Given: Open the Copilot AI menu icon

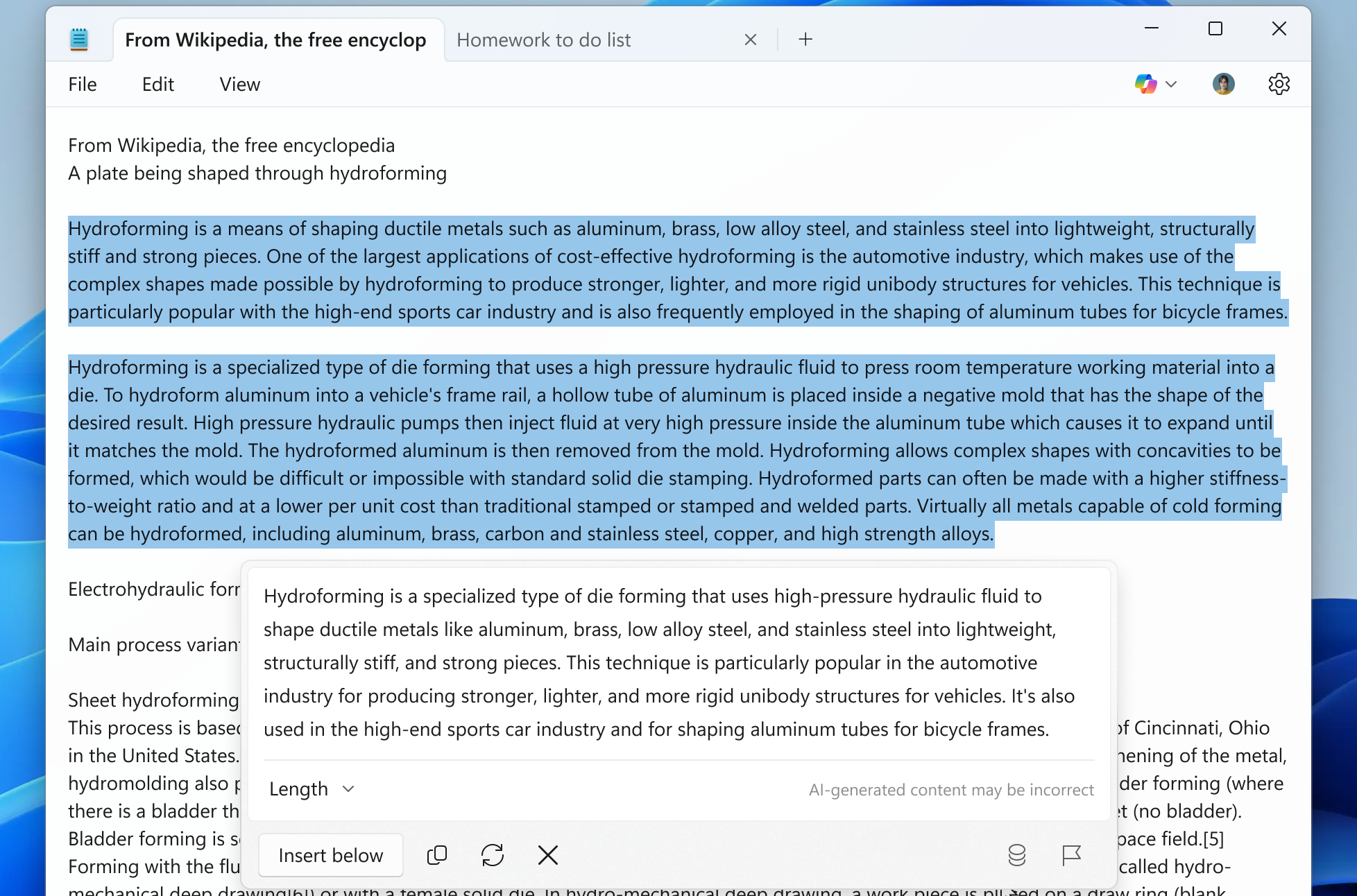Looking at the screenshot, I should tap(1145, 84).
